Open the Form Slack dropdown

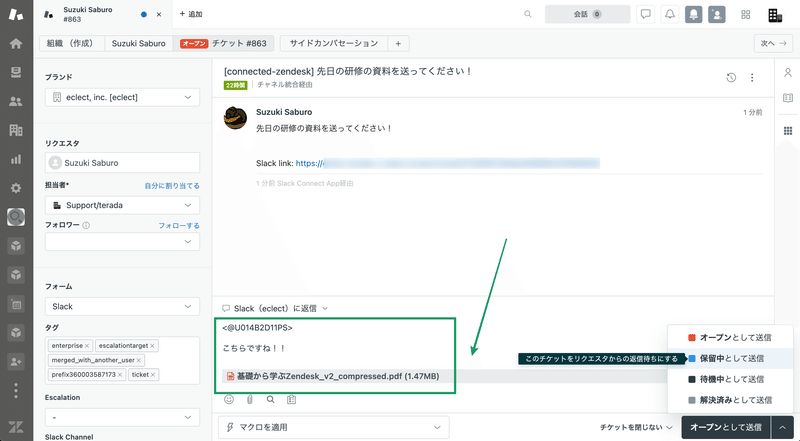tap(122, 306)
